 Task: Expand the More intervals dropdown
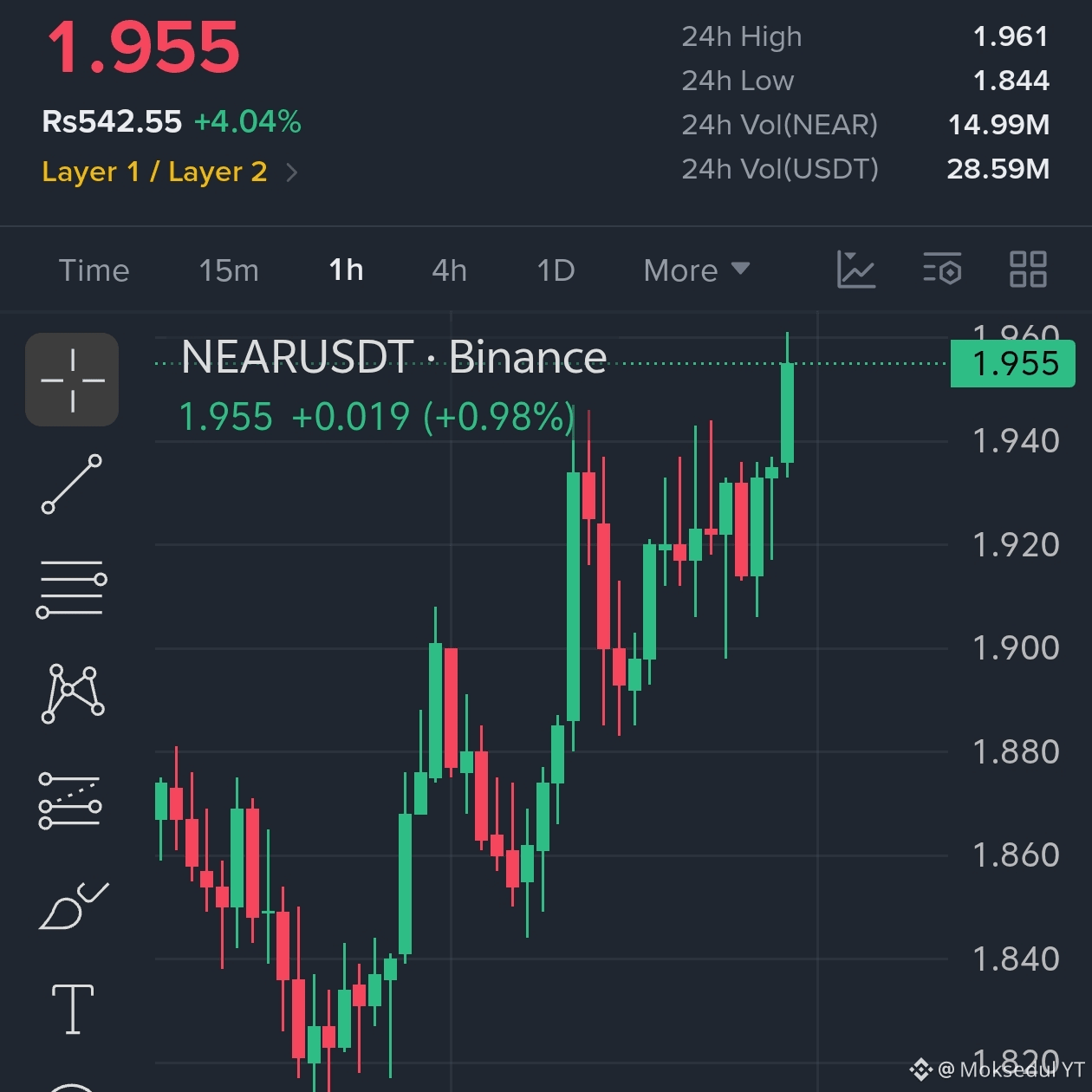click(697, 270)
